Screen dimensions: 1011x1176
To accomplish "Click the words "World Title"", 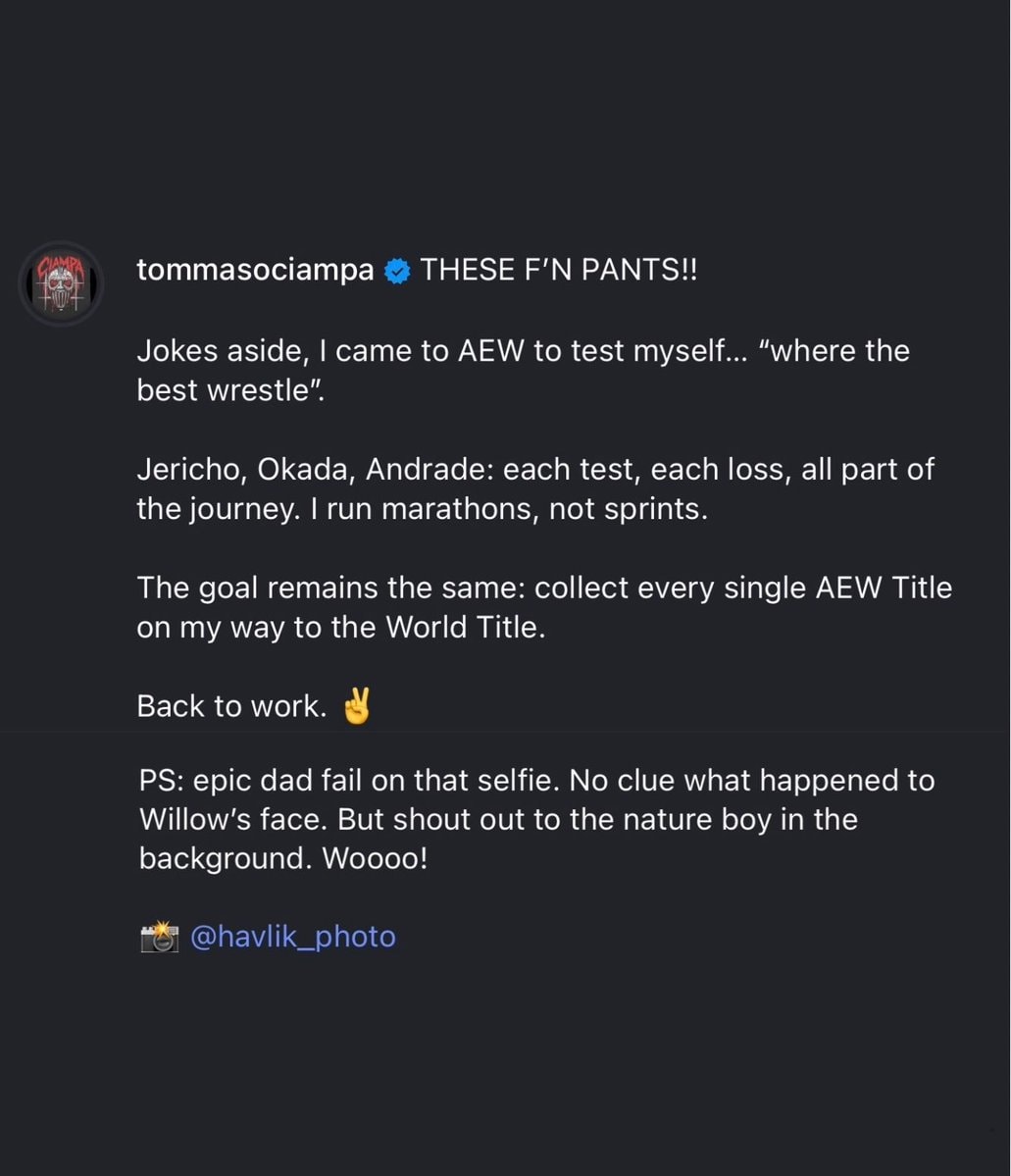I will click(x=465, y=627).
